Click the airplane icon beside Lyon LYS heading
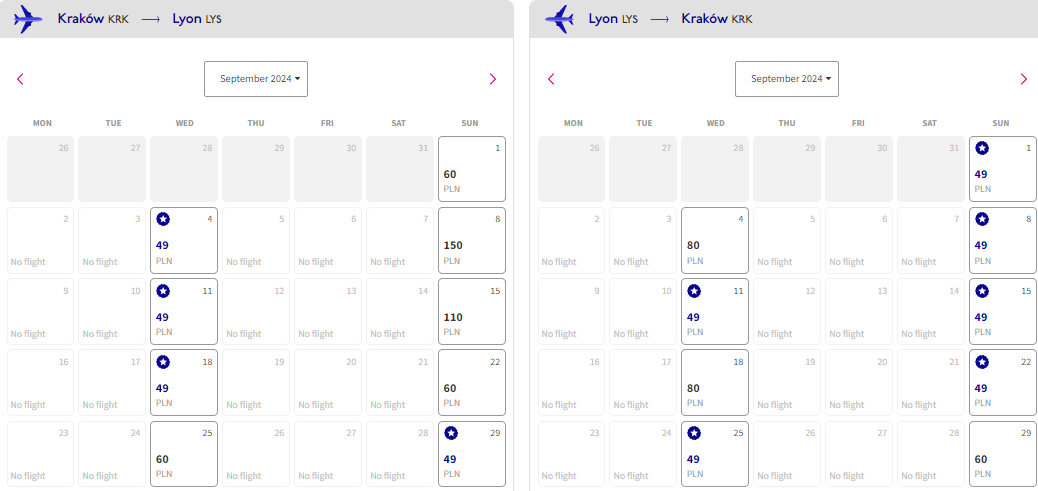Screen dimensions: 1038x491 coord(559,19)
